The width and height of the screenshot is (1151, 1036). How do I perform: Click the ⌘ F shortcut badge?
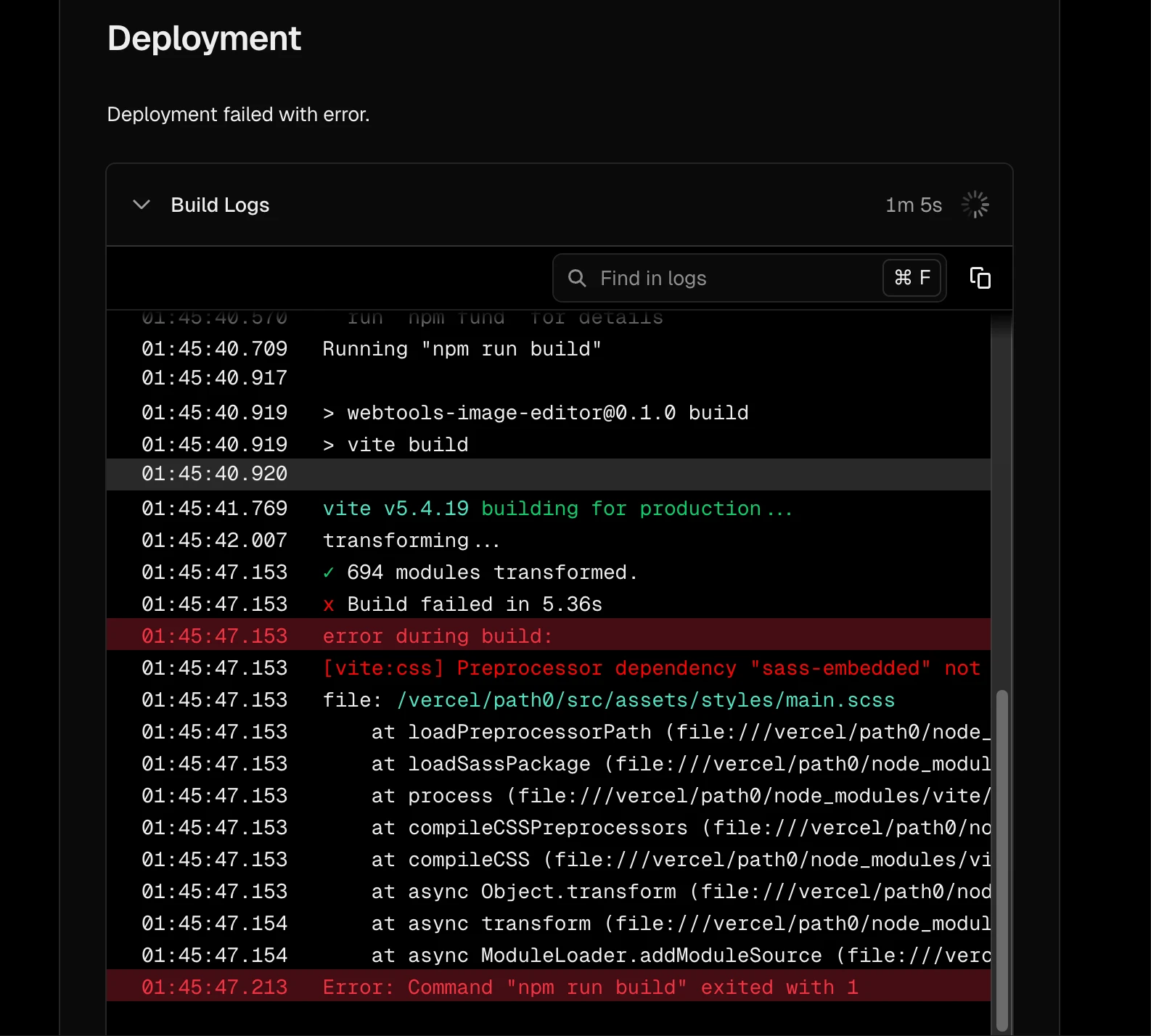coord(912,278)
